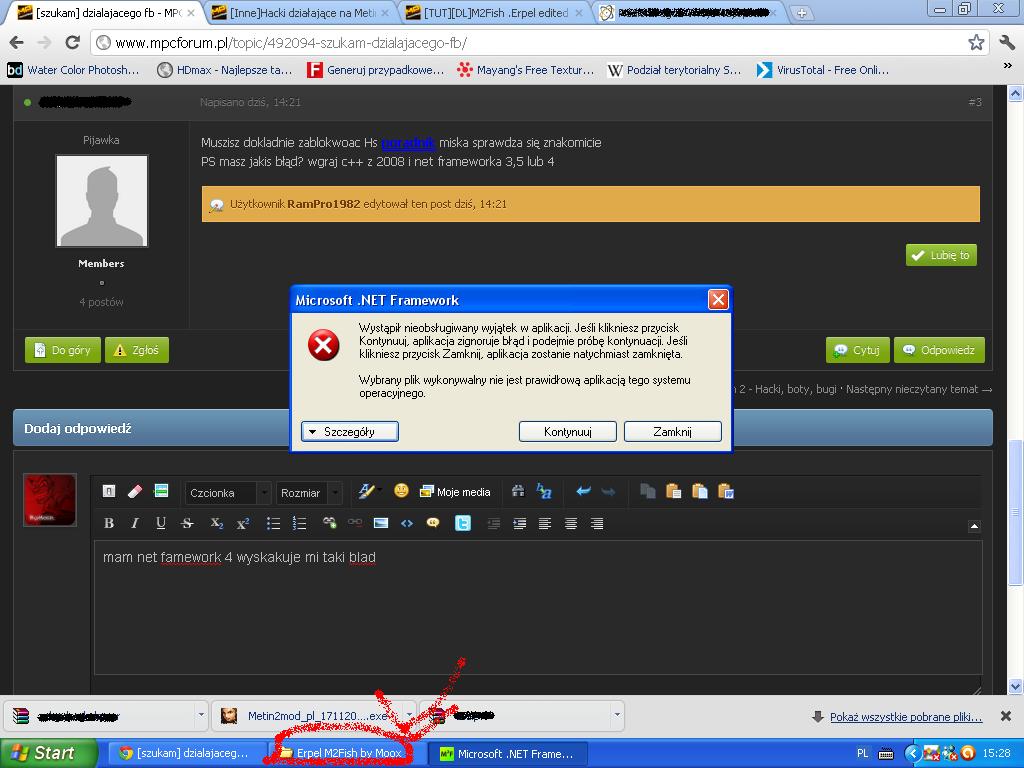
Task: Open the text color picker icon
Action: [366, 490]
